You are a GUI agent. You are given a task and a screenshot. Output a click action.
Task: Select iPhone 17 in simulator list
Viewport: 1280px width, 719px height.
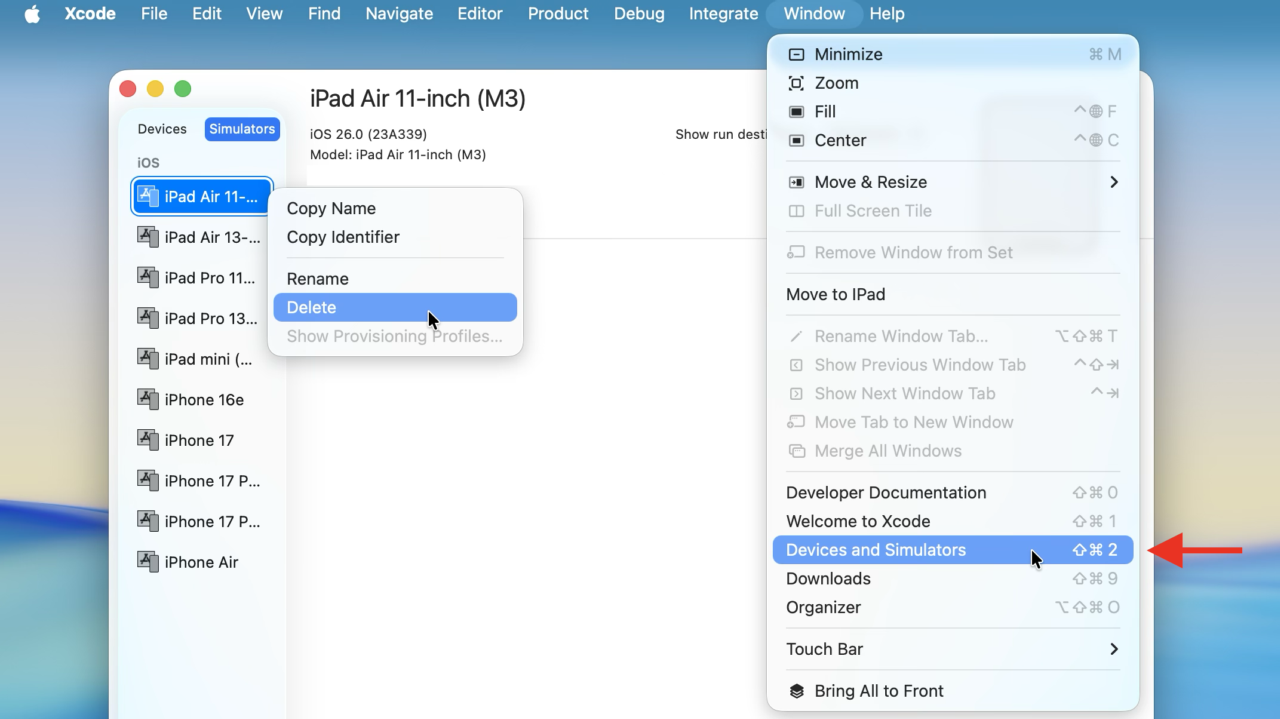[199, 440]
